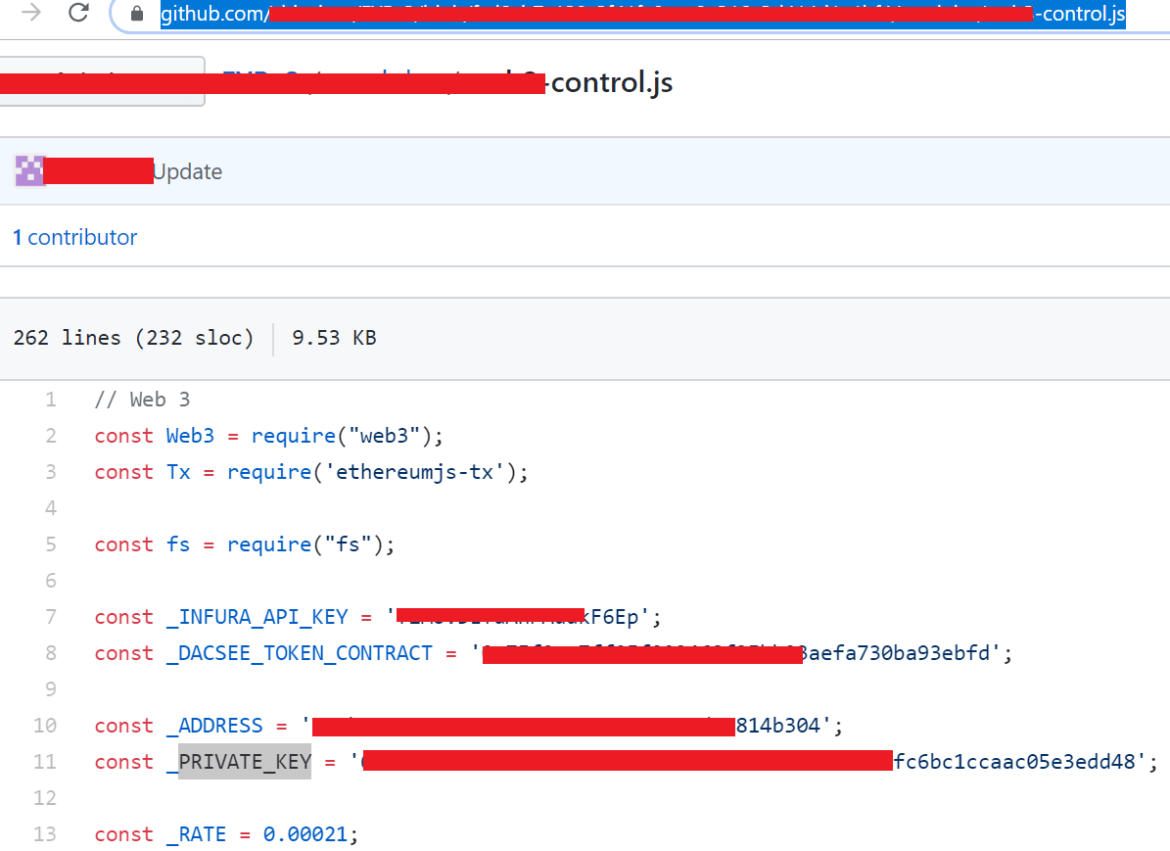The width and height of the screenshot is (1170, 851).
Task: Click the _RATE value 0.00021 on line 13
Action: click(304, 833)
